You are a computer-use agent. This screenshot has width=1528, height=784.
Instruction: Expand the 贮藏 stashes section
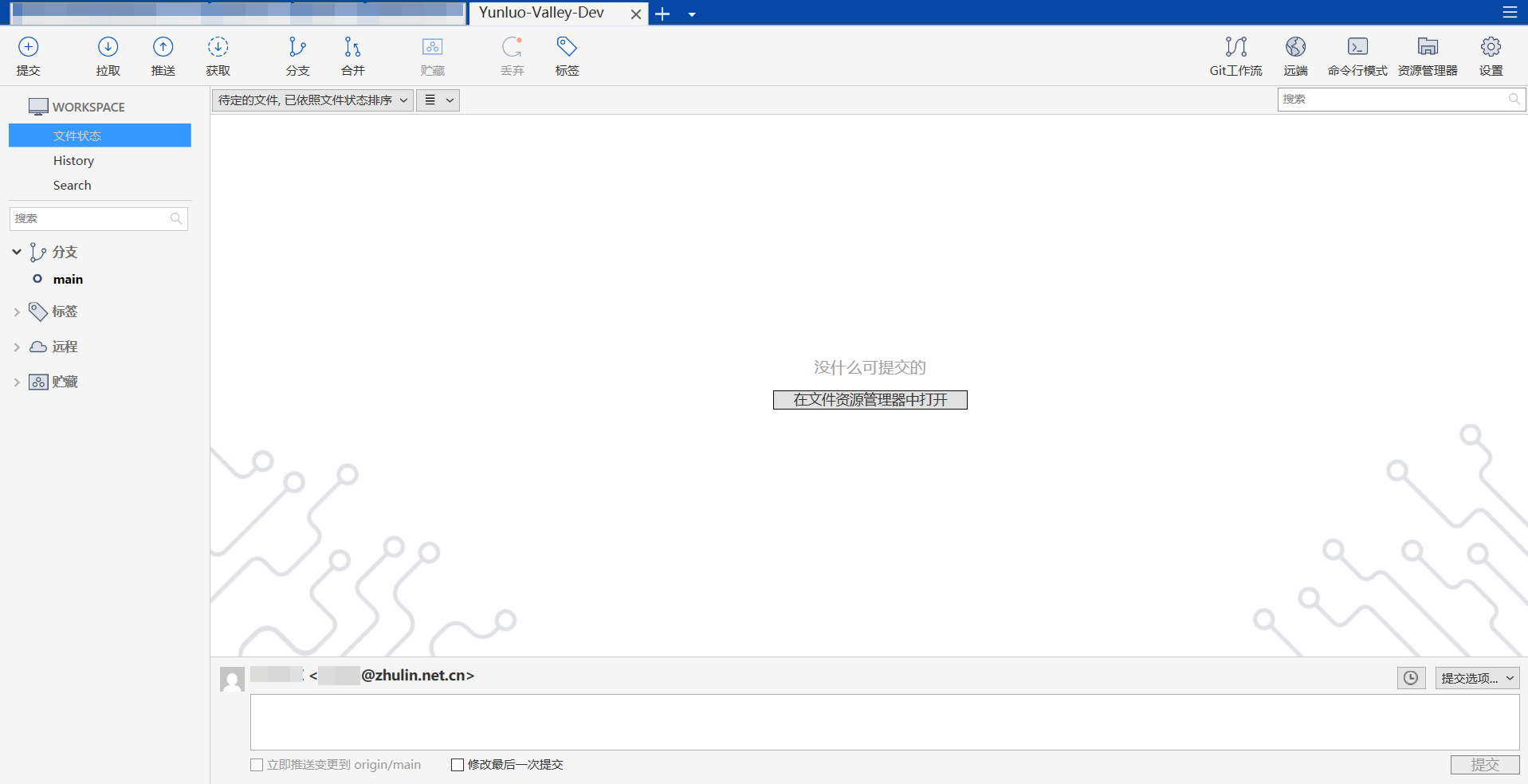[17, 382]
